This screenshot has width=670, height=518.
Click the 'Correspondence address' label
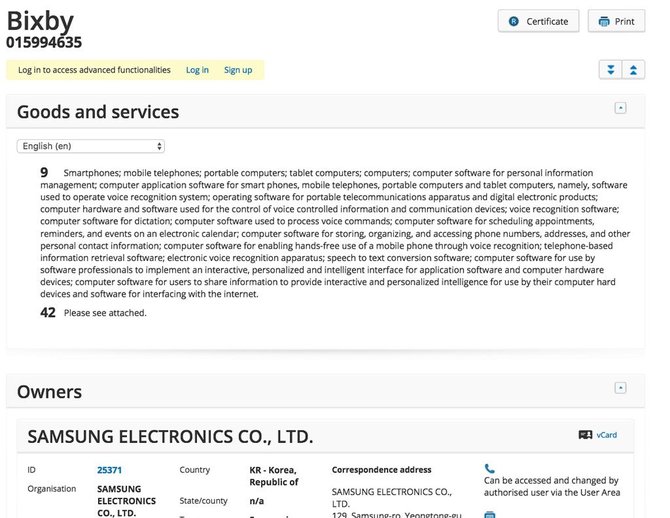[382, 470]
